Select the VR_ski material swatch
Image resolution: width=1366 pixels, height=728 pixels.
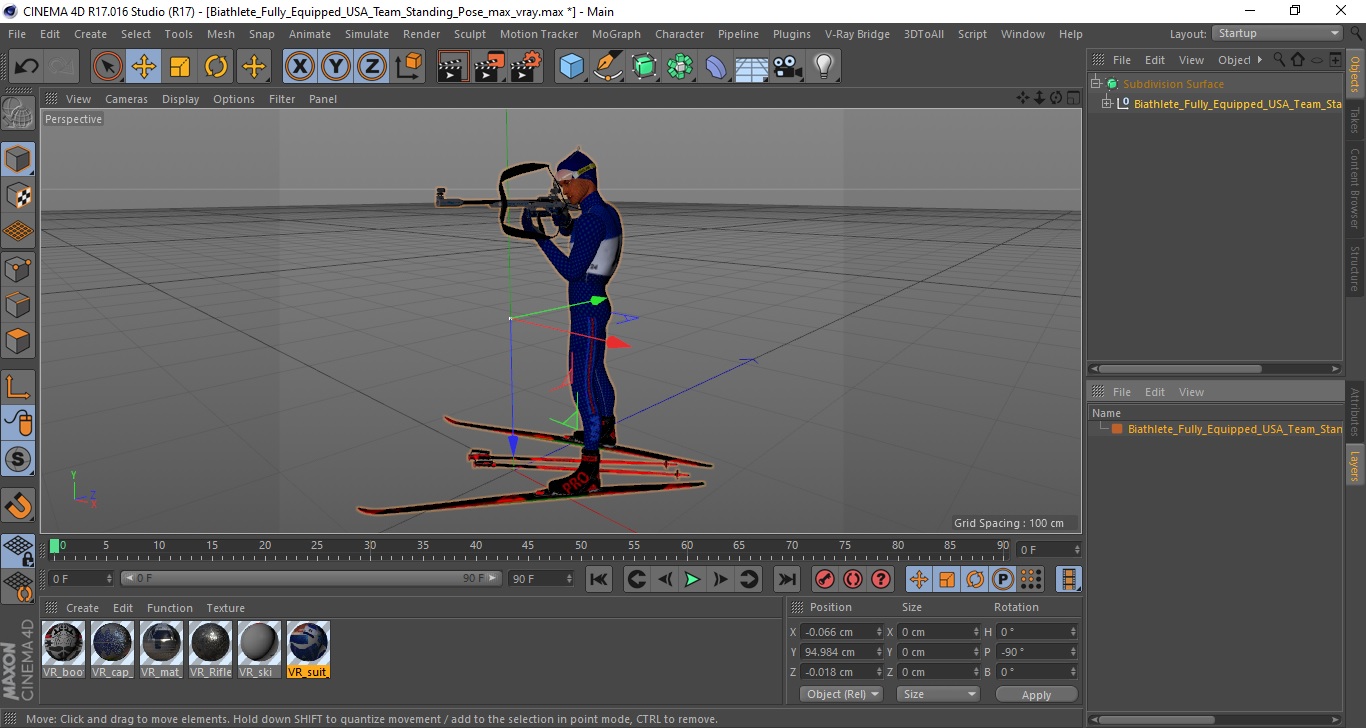click(259, 650)
